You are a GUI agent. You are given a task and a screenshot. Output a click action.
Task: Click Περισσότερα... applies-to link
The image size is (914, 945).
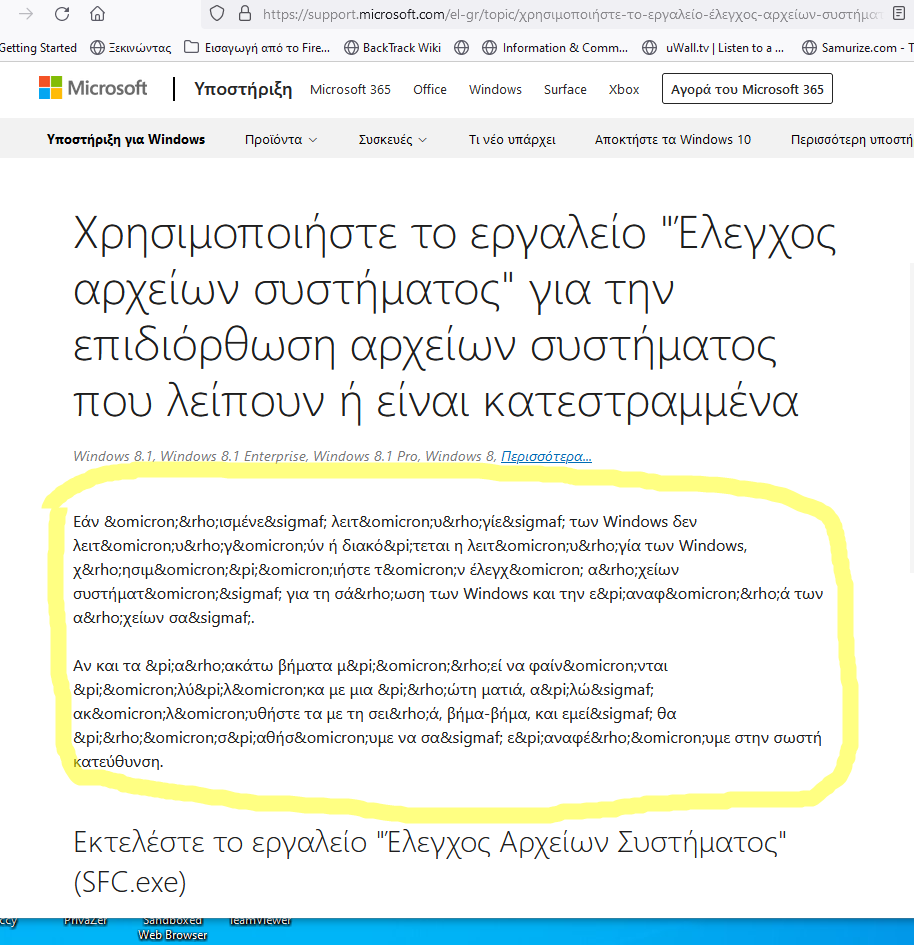coord(546,456)
